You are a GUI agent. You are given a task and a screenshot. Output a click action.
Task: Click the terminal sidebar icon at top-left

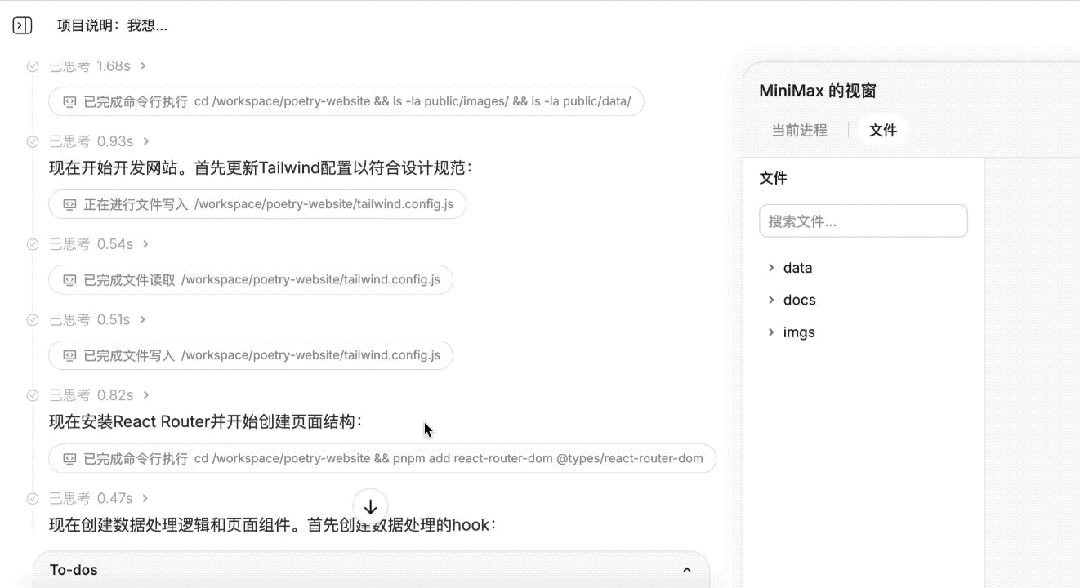point(22,24)
